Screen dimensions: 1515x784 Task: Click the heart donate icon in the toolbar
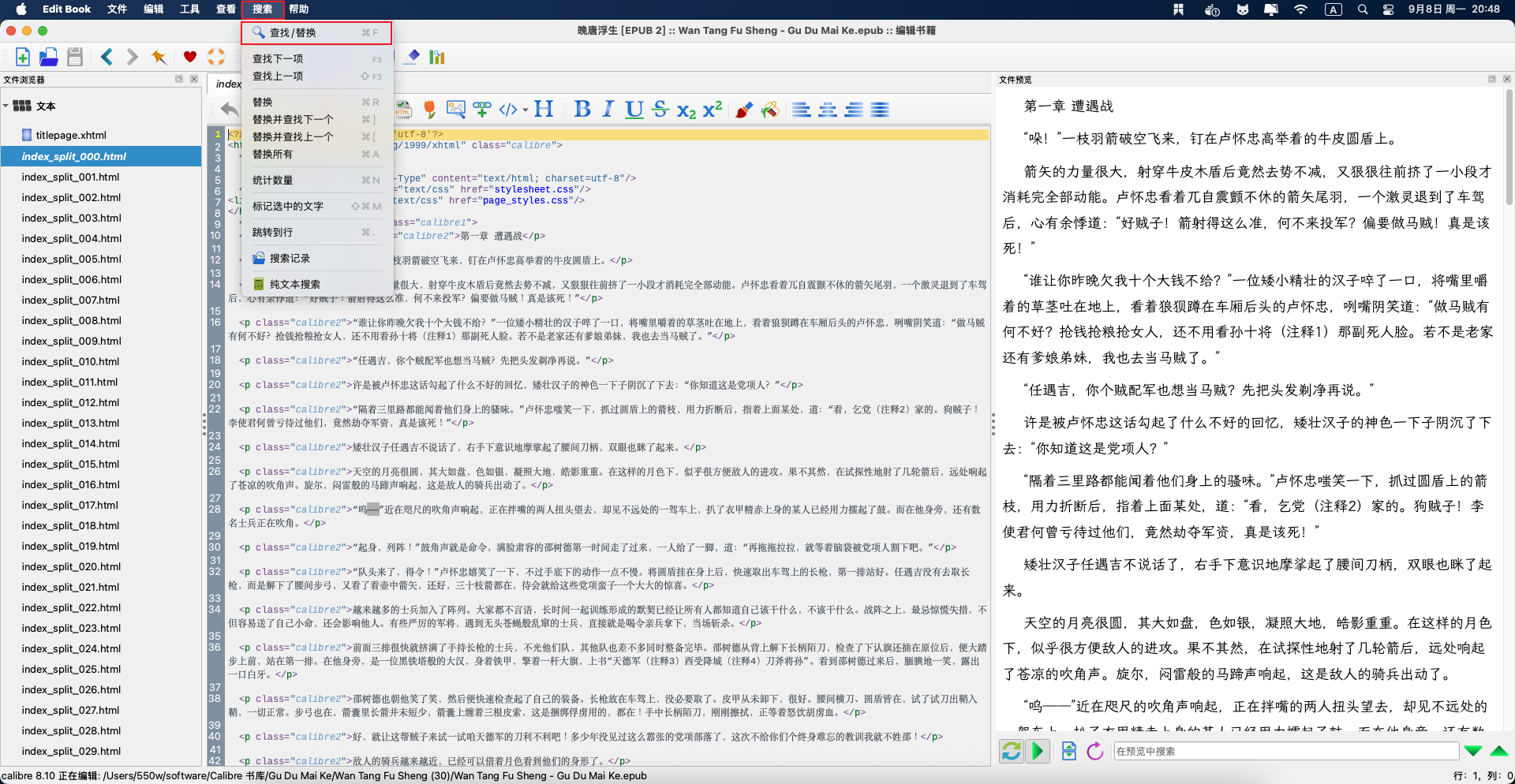(x=189, y=57)
